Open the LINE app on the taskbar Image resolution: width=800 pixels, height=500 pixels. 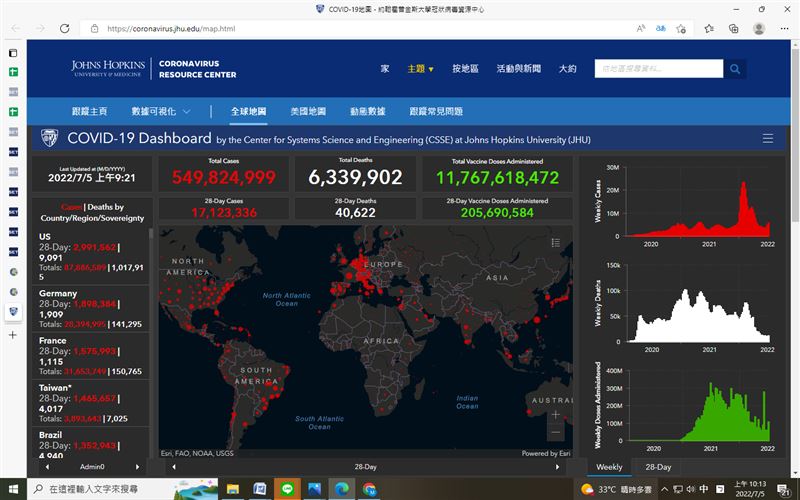pyautogui.click(x=287, y=489)
